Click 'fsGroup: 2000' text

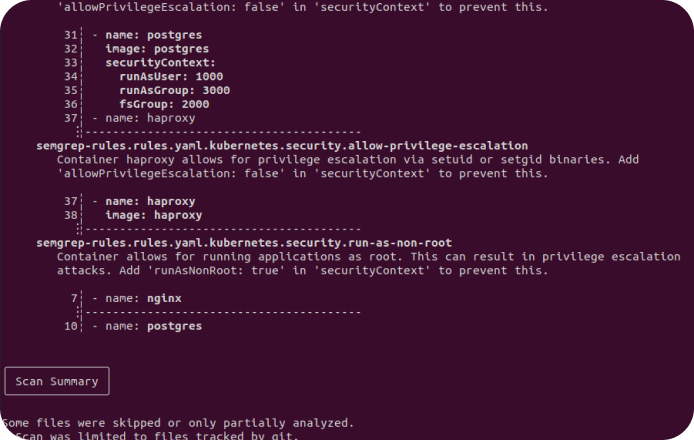pos(164,104)
